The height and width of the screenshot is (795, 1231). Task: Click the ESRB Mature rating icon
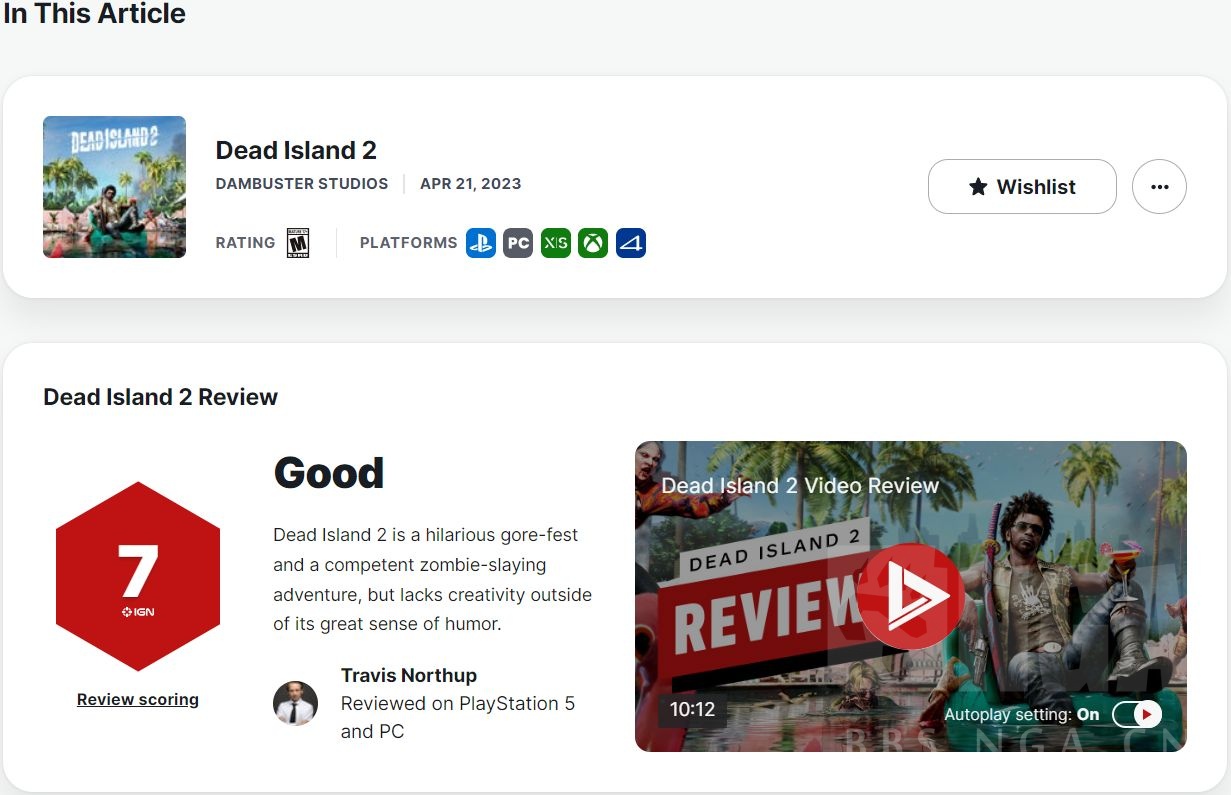click(298, 243)
